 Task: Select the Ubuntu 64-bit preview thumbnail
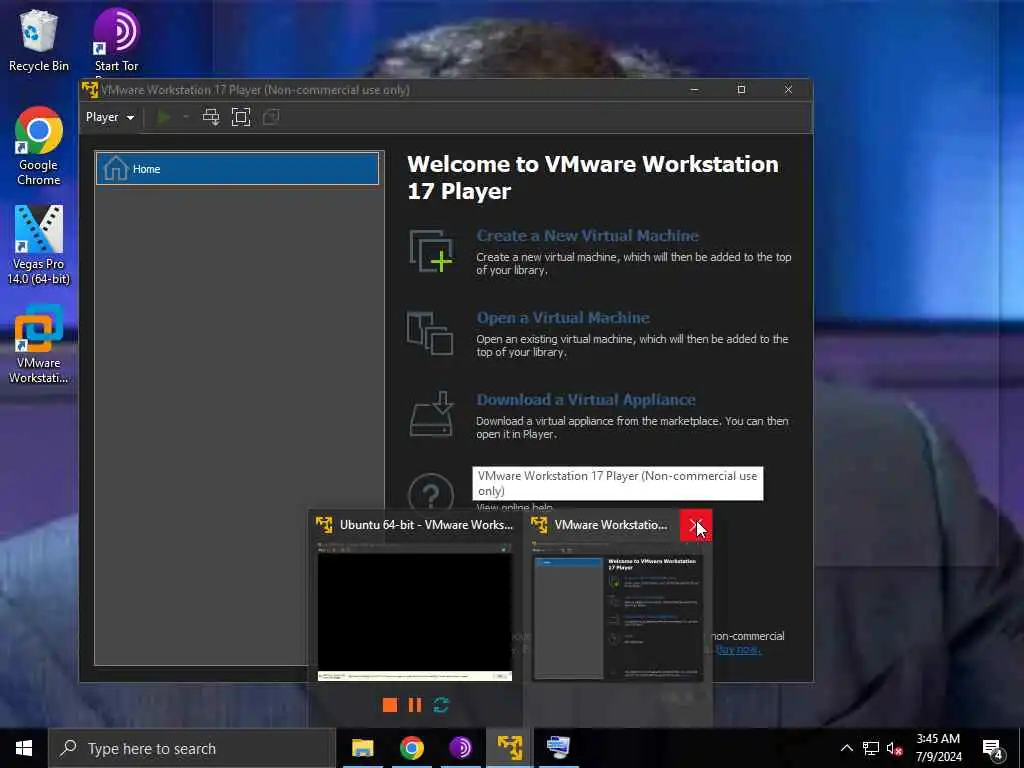tap(415, 611)
